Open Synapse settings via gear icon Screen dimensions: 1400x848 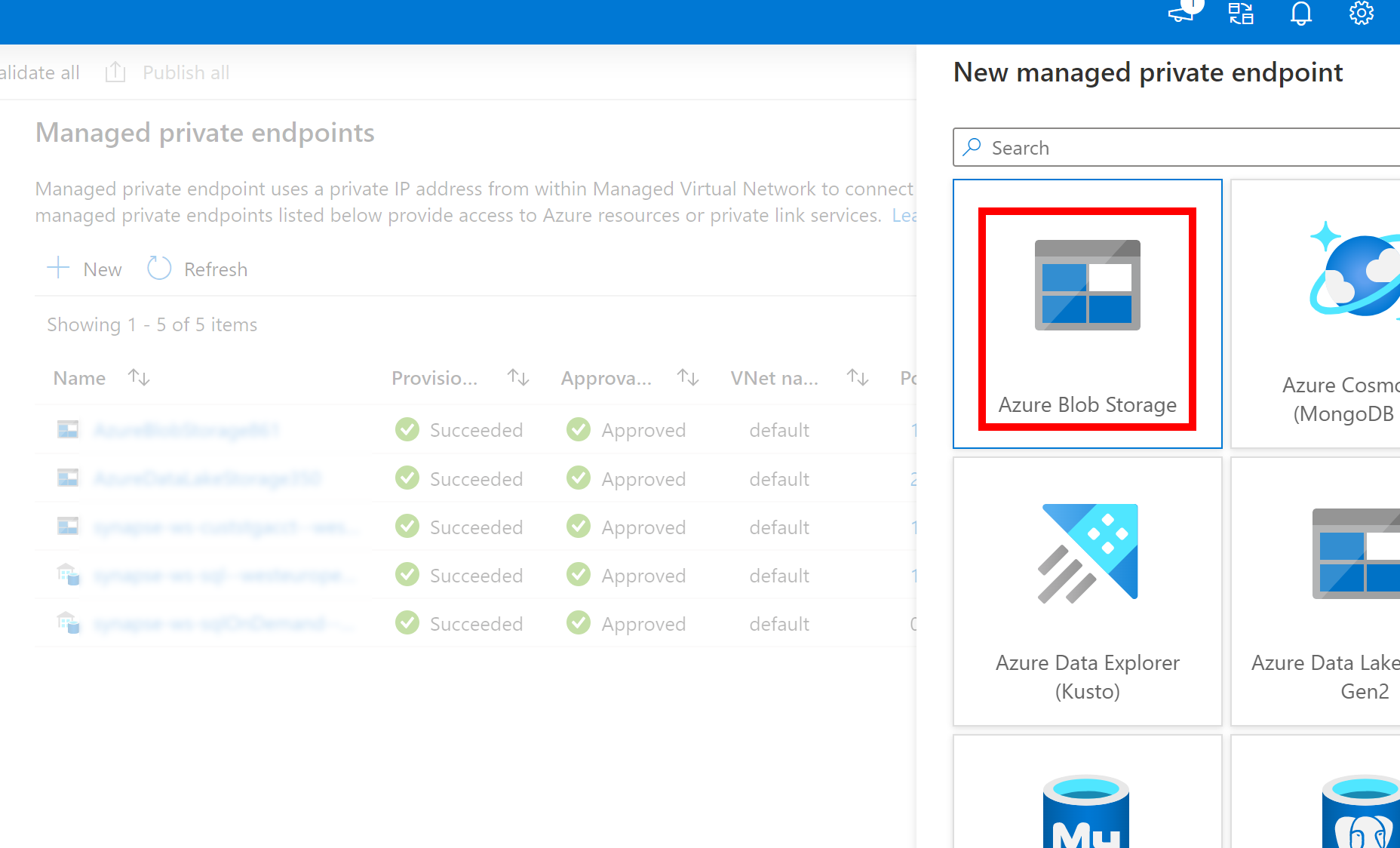coord(1361,13)
